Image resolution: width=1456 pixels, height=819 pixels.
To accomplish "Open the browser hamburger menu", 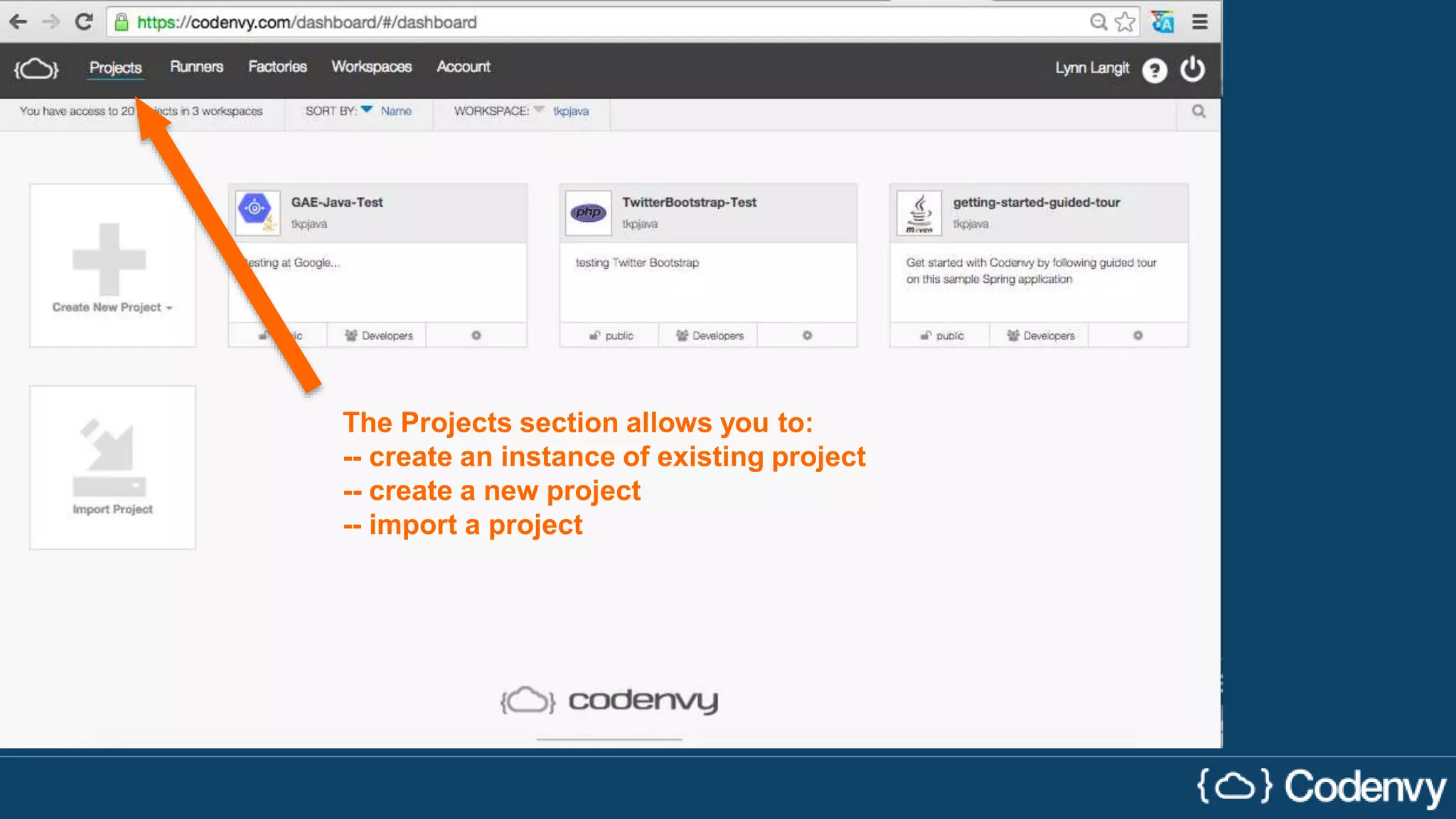I will pyautogui.click(x=1200, y=22).
